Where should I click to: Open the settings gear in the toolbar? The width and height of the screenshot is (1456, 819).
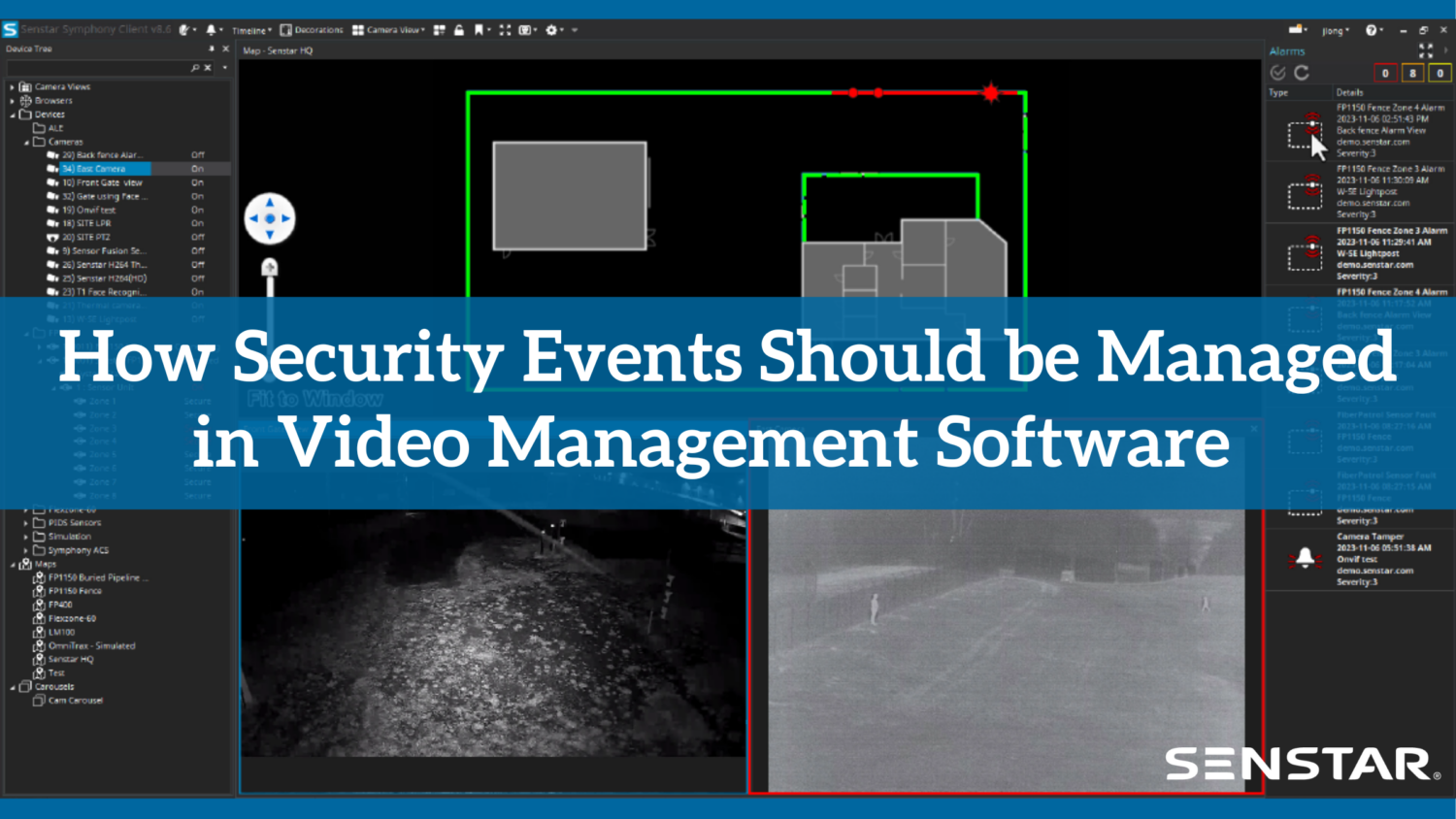(x=550, y=30)
